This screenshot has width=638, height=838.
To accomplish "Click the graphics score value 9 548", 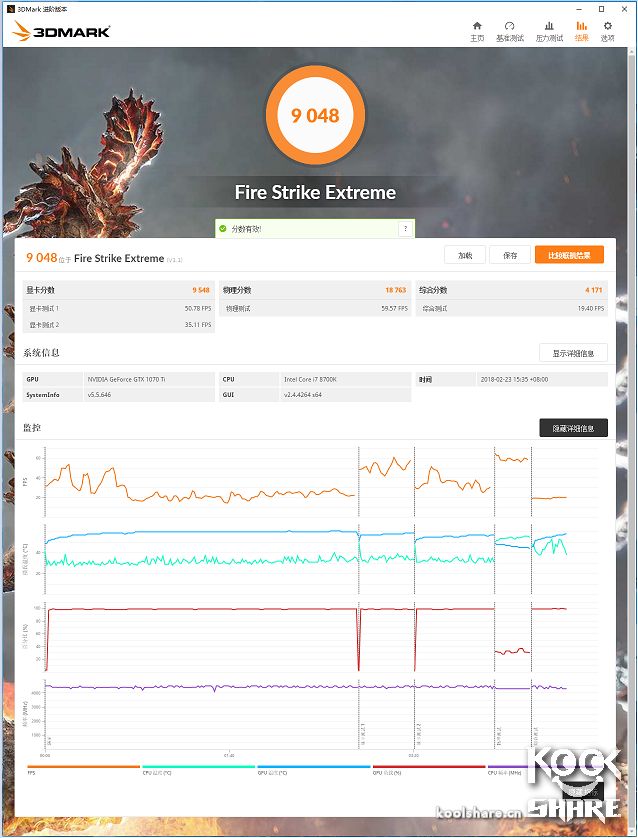I will [x=201, y=290].
